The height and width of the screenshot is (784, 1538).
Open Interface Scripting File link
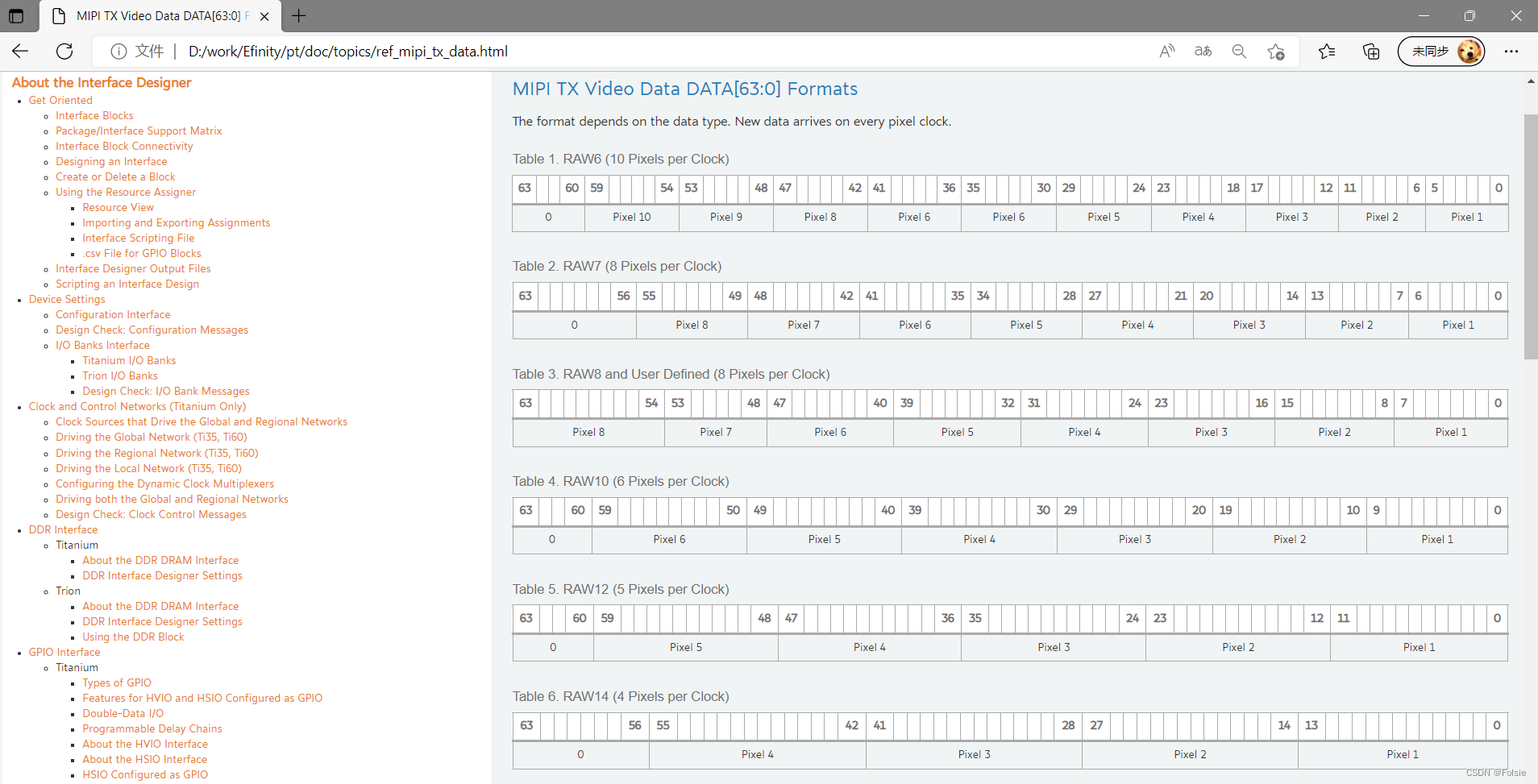139,238
